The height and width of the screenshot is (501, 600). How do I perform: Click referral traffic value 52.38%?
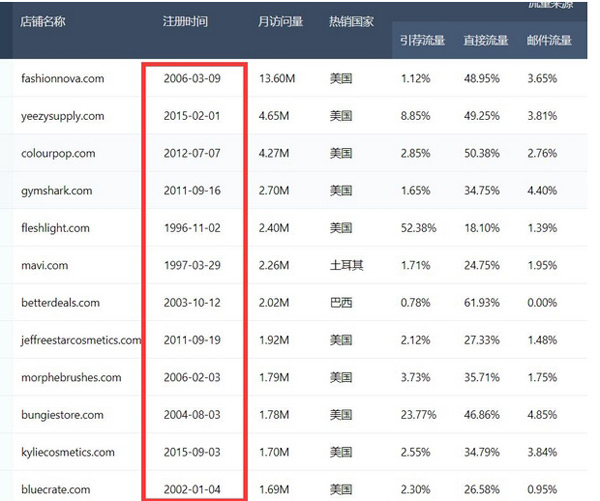418,228
